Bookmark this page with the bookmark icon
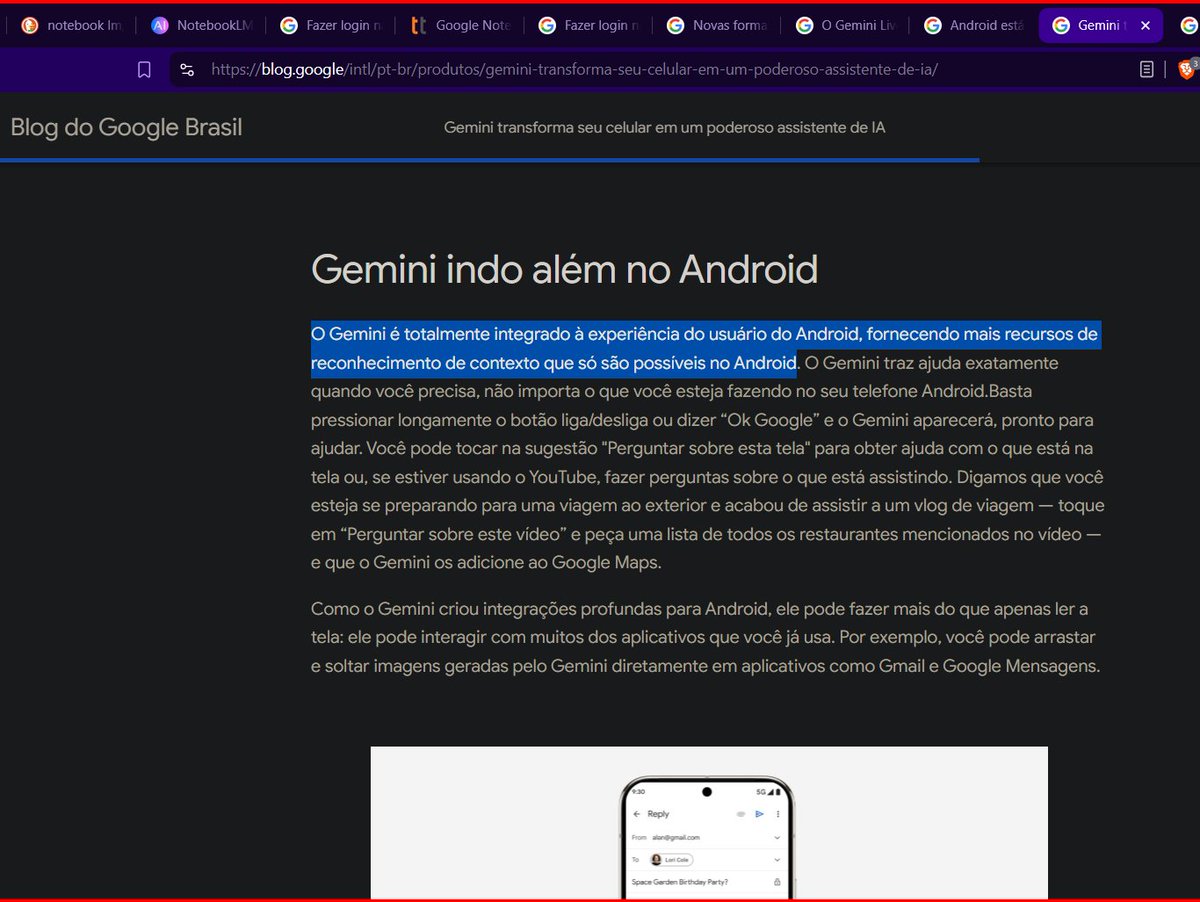The height and width of the screenshot is (902, 1200). pos(144,69)
